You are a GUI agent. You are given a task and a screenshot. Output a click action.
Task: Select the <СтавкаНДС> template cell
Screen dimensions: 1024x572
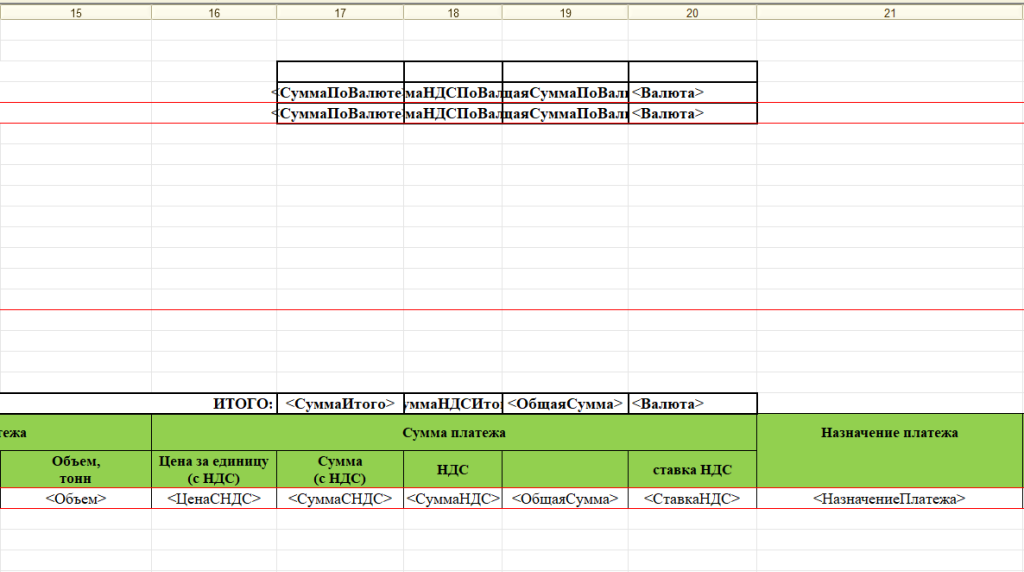(692, 498)
